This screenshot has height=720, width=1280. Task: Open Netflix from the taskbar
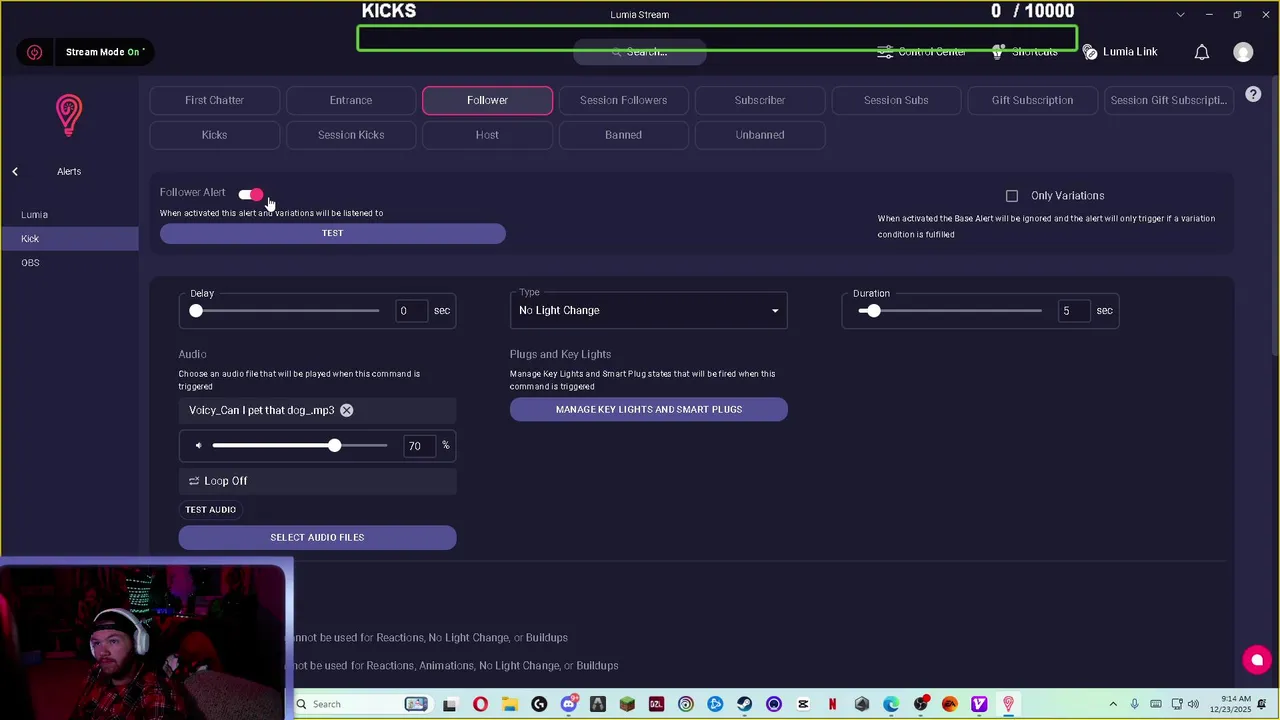coord(832,704)
